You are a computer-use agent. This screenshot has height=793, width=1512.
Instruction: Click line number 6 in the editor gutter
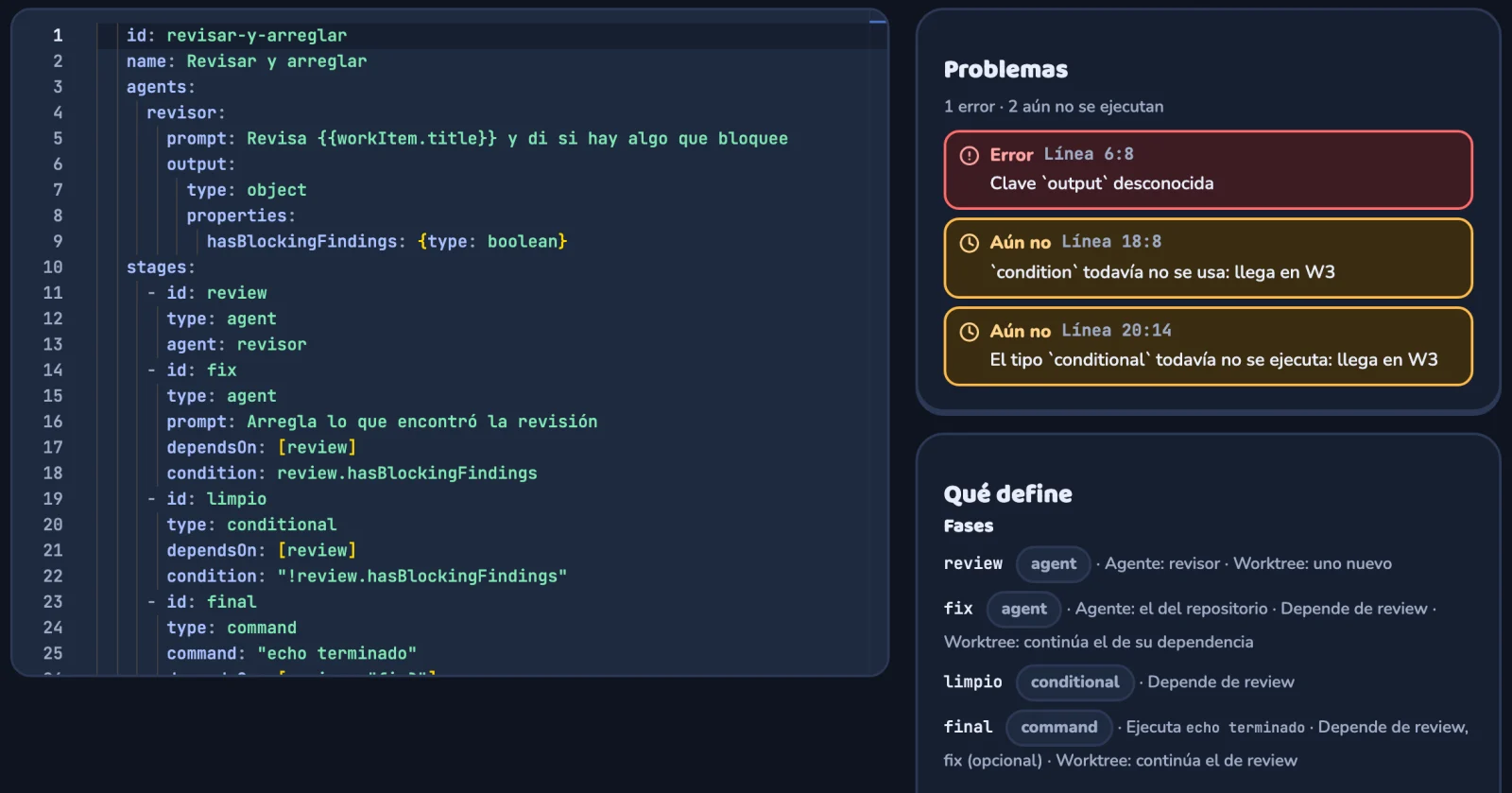tap(58, 164)
